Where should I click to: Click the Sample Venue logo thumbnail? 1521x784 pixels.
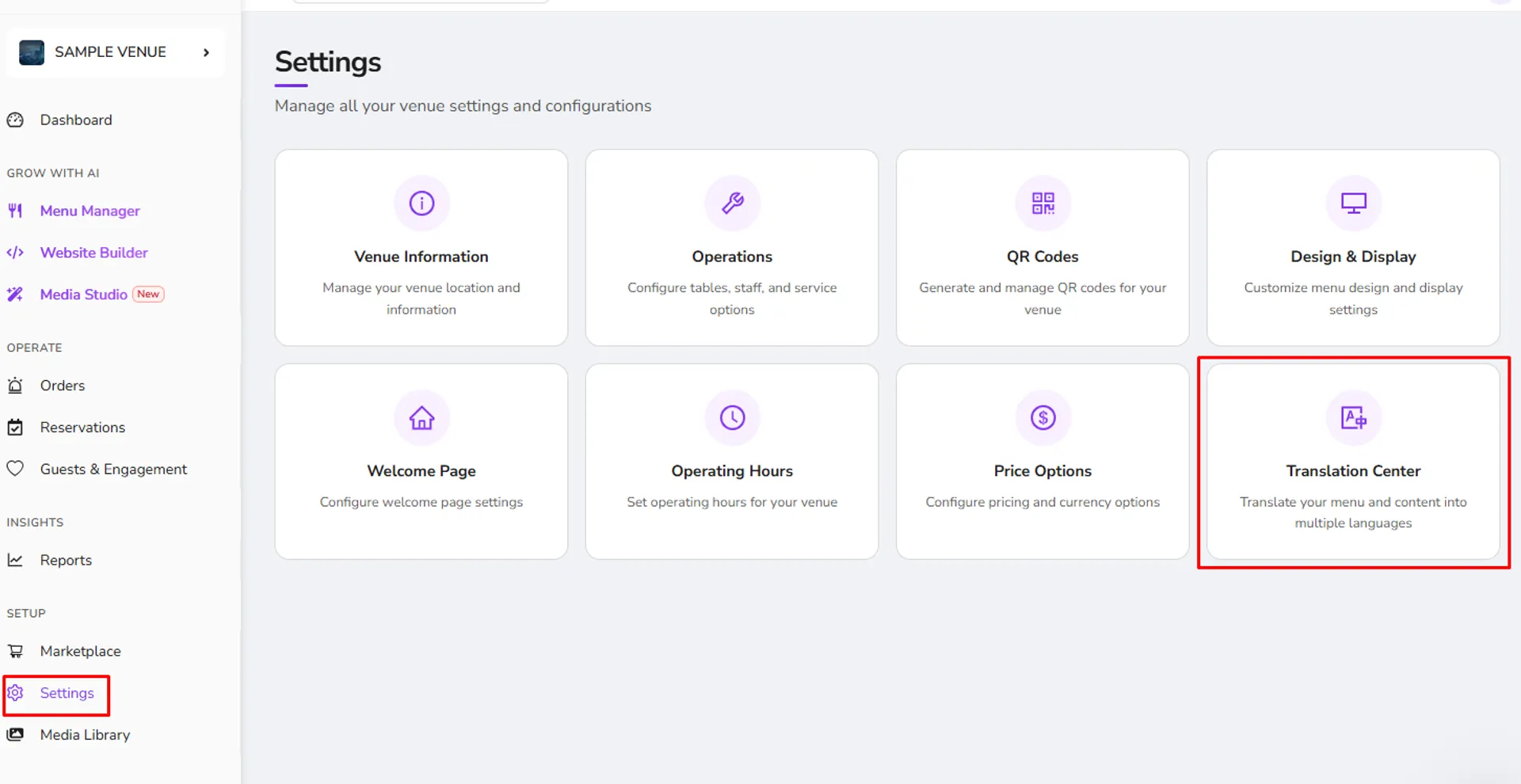click(x=32, y=52)
